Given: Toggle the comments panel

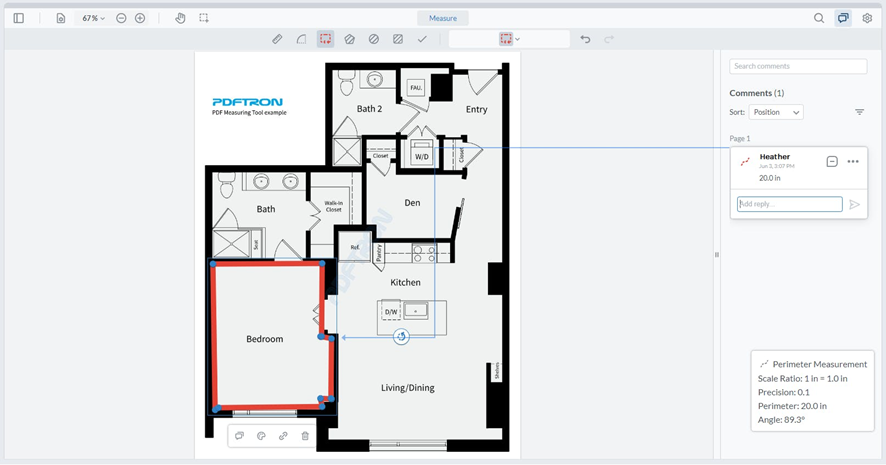Looking at the screenshot, I should click(843, 18).
